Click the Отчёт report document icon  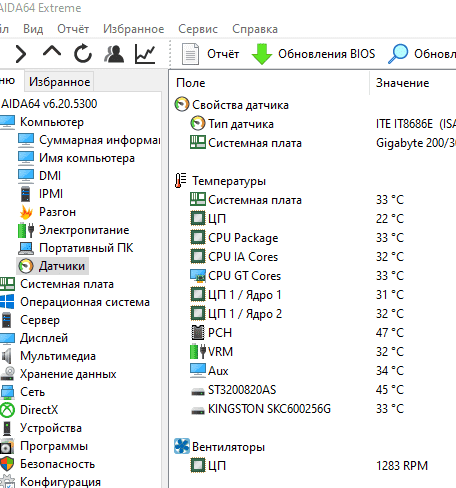click(x=190, y=54)
